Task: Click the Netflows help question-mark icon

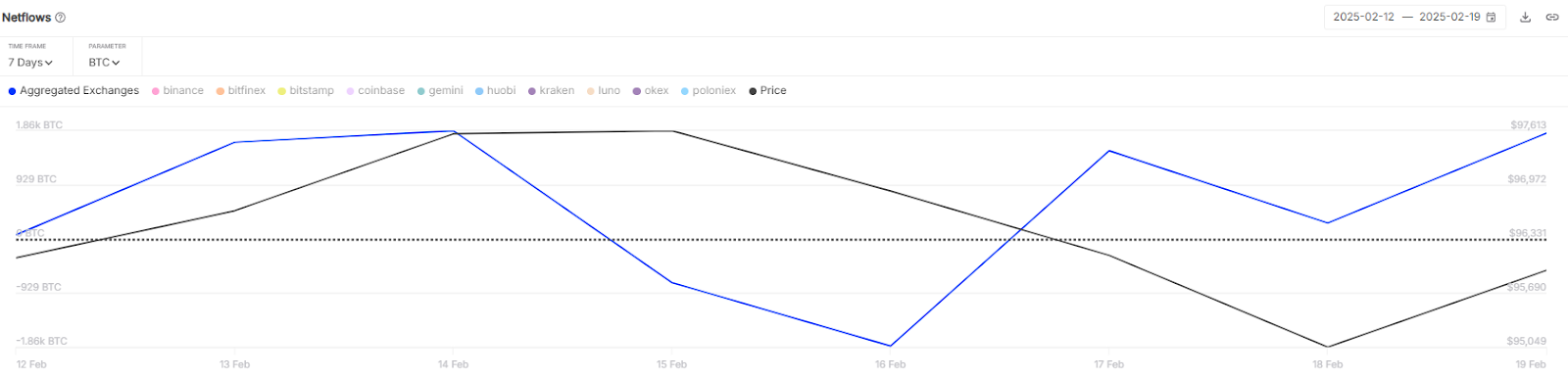Action: [61, 18]
